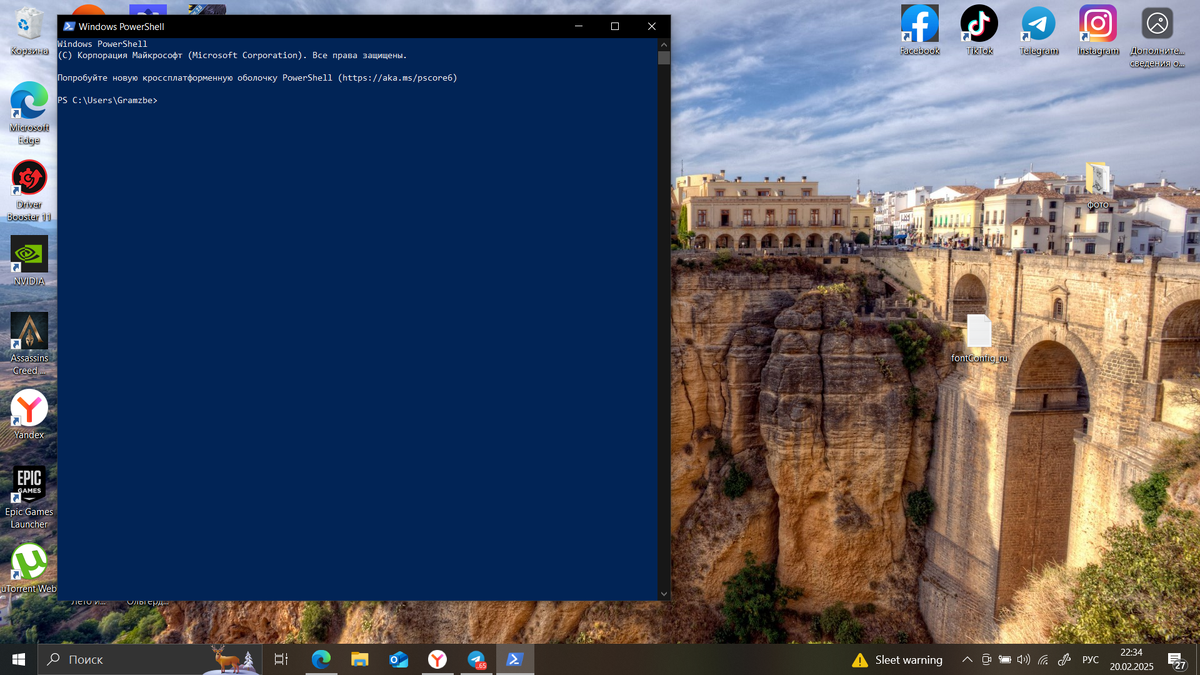The height and width of the screenshot is (675, 1200).
Task: Switch to Microsoft Edge in the taskbar
Action: (x=321, y=659)
